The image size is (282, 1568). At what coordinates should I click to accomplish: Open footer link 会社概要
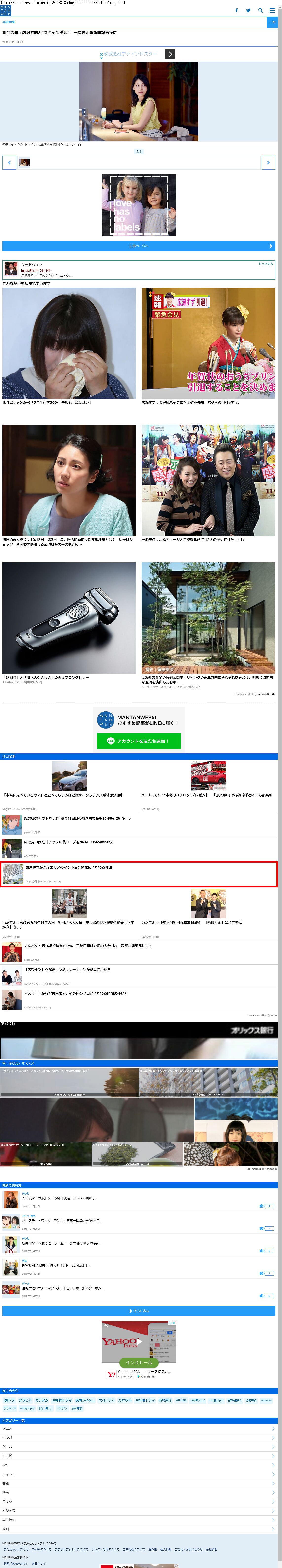click(211, 1549)
